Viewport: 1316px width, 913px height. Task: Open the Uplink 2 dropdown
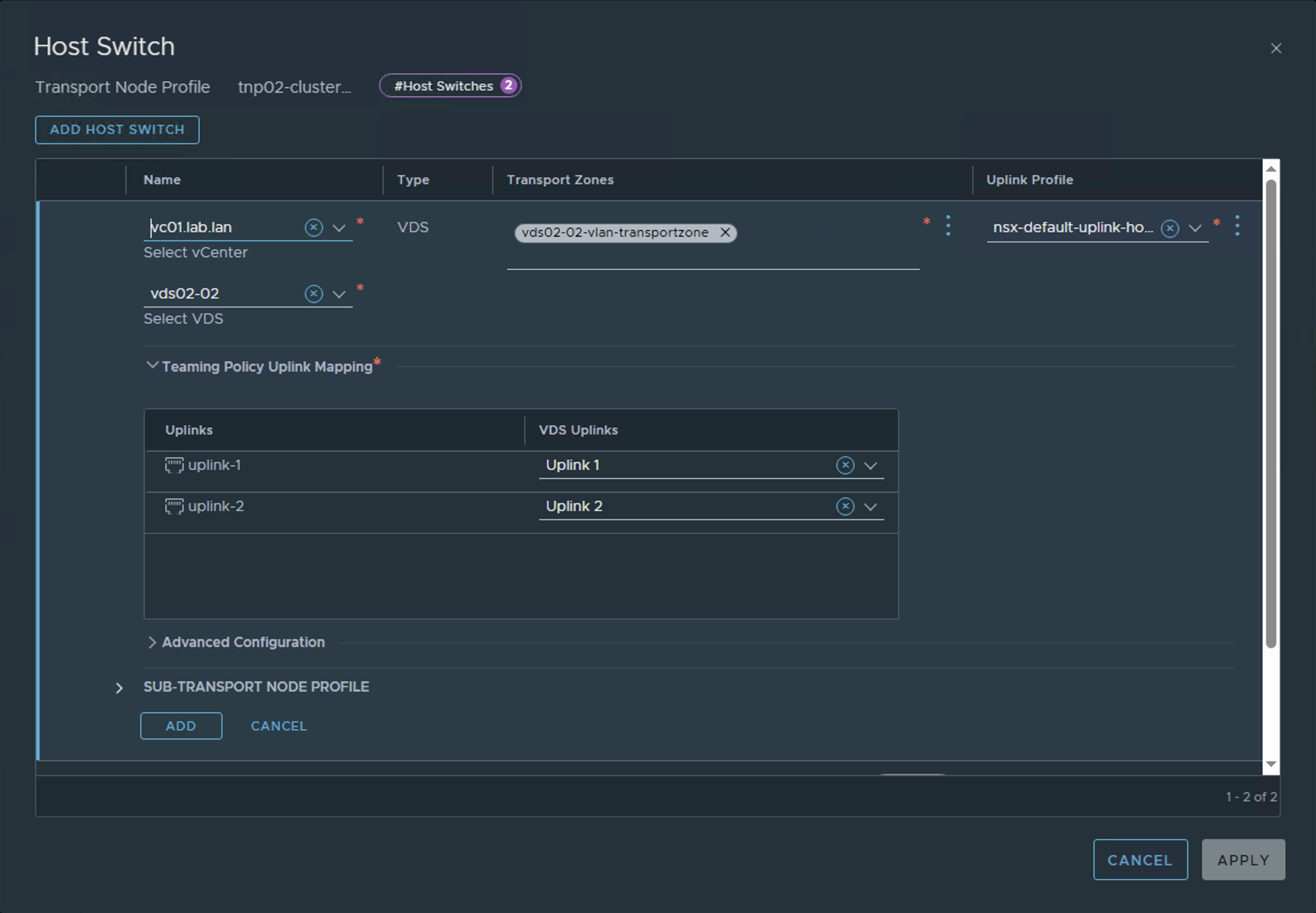[871, 507]
